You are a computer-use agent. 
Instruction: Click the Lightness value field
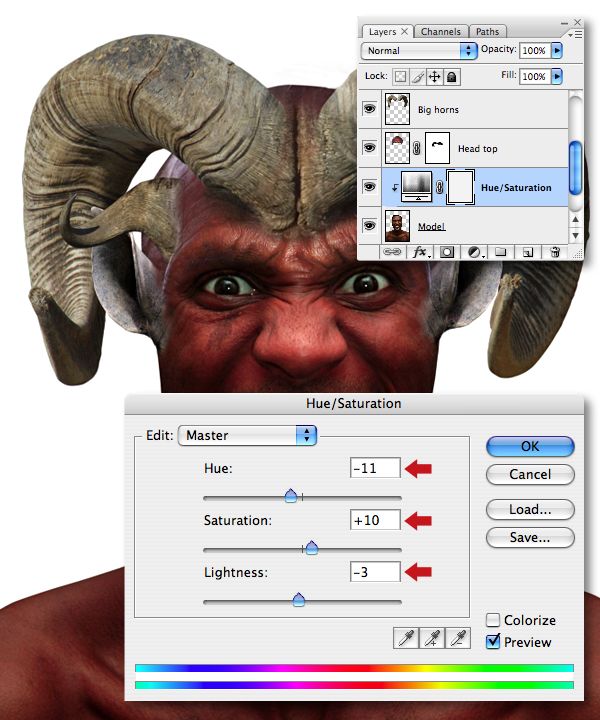375,572
